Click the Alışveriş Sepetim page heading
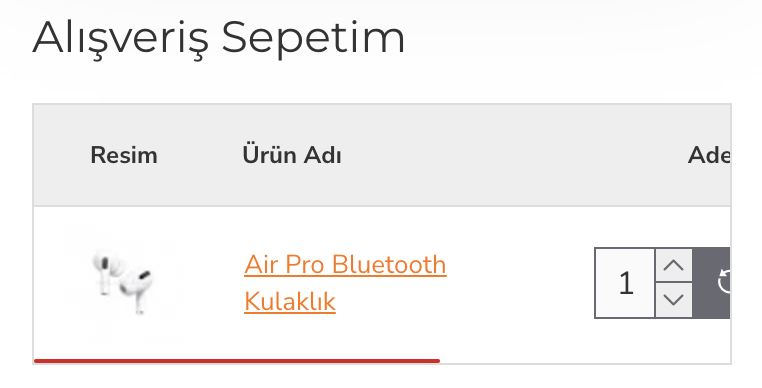762x388 pixels. point(219,38)
